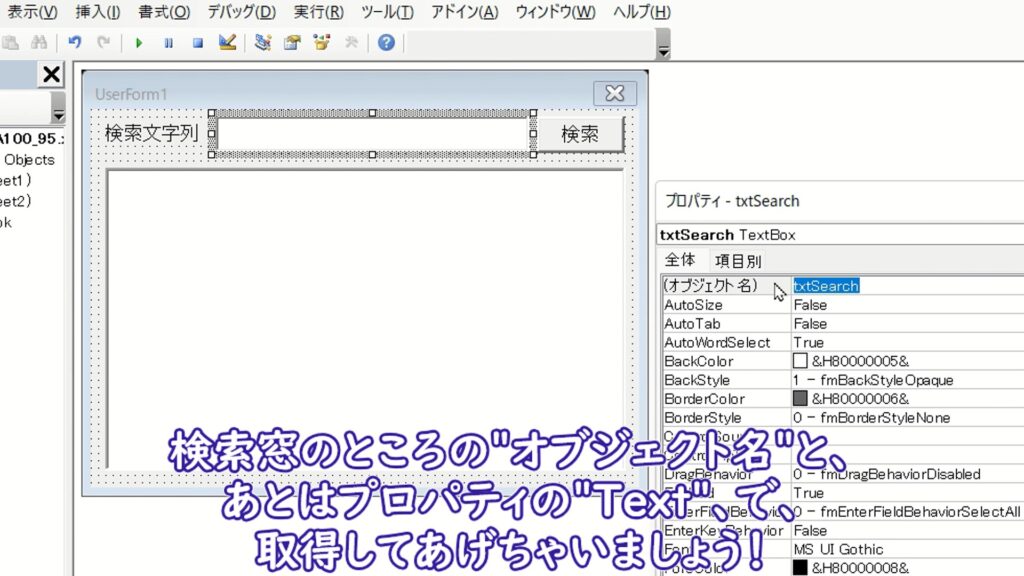Toggle Design Mode icon in the toolbar

coord(227,43)
